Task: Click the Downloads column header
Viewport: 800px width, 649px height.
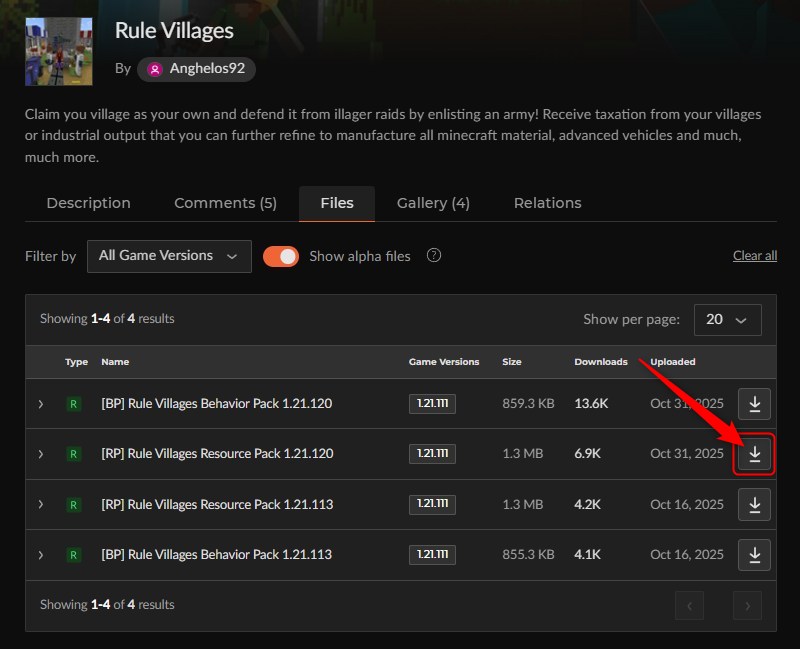Action: [601, 362]
